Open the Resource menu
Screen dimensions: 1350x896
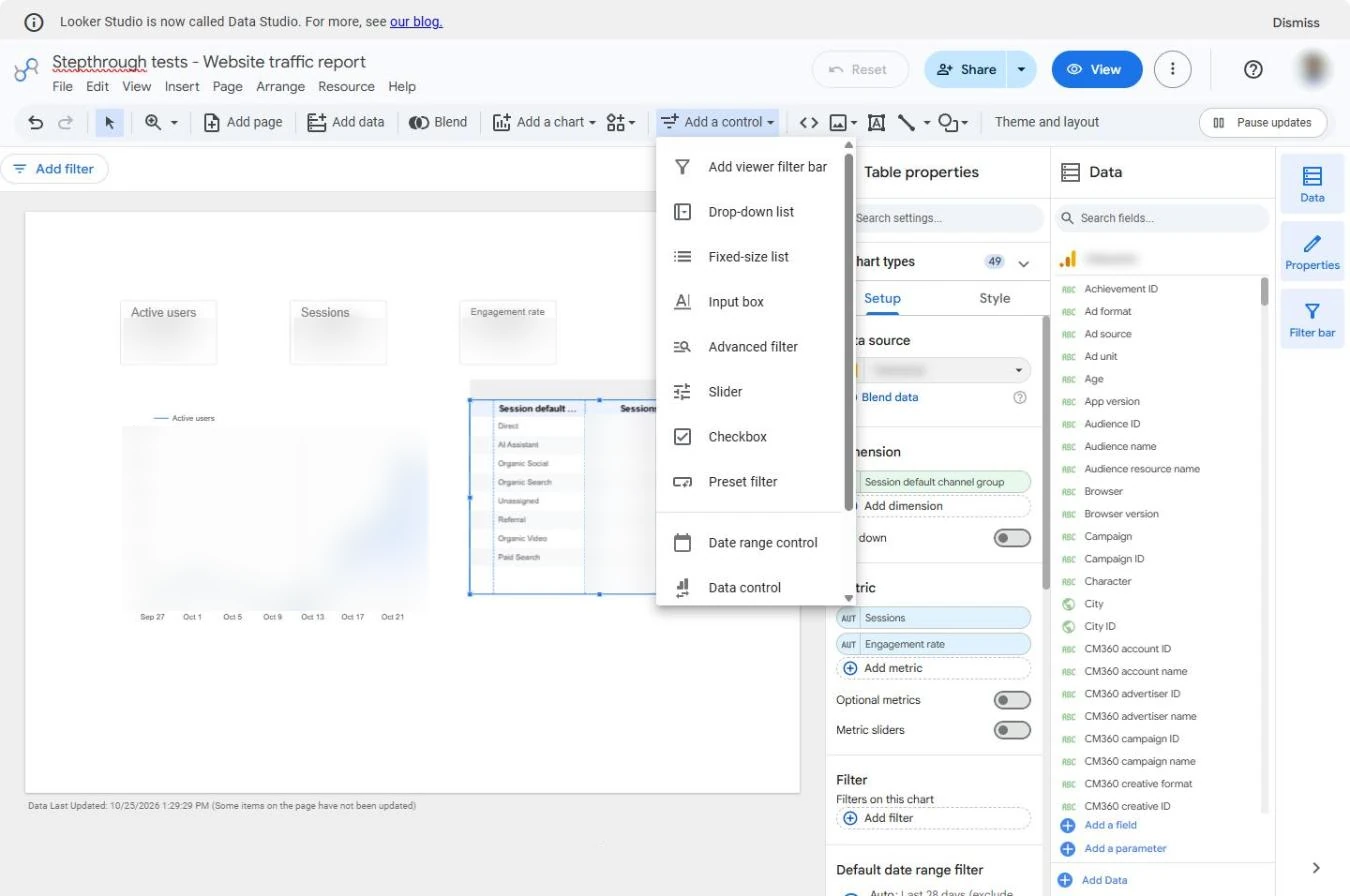point(346,87)
